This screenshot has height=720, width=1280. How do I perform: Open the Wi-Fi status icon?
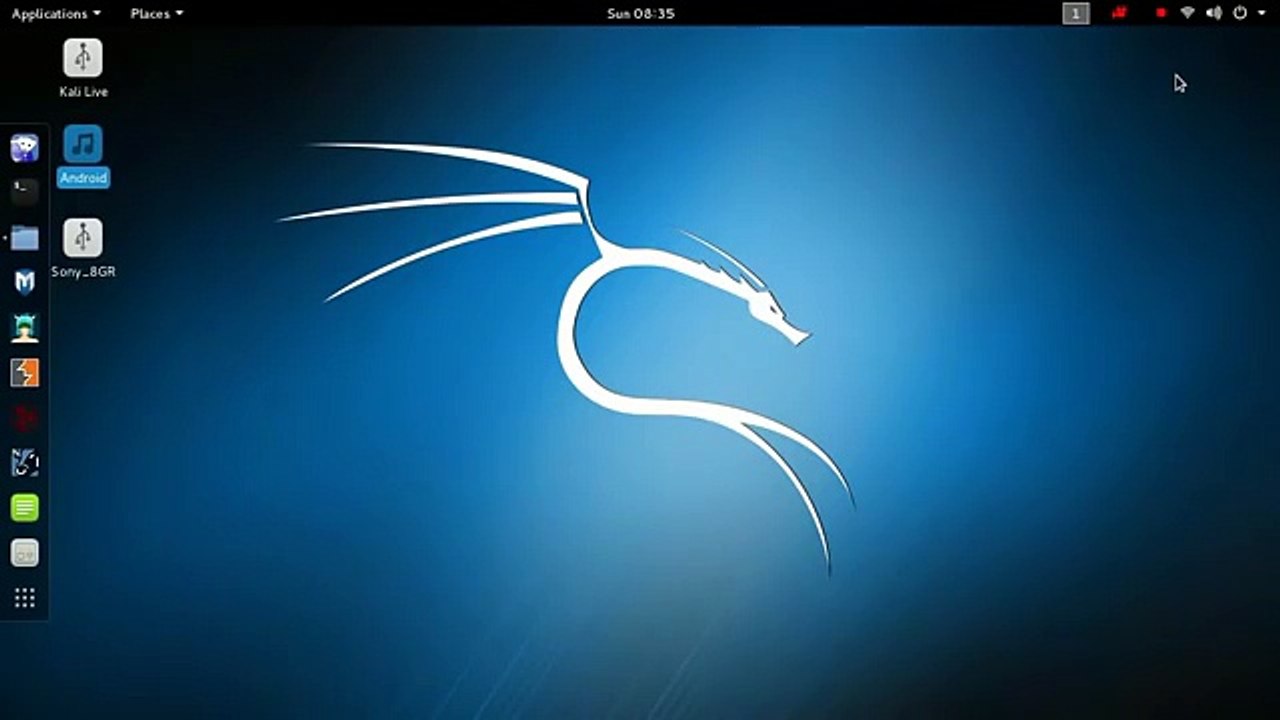[x=1188, y=13]
